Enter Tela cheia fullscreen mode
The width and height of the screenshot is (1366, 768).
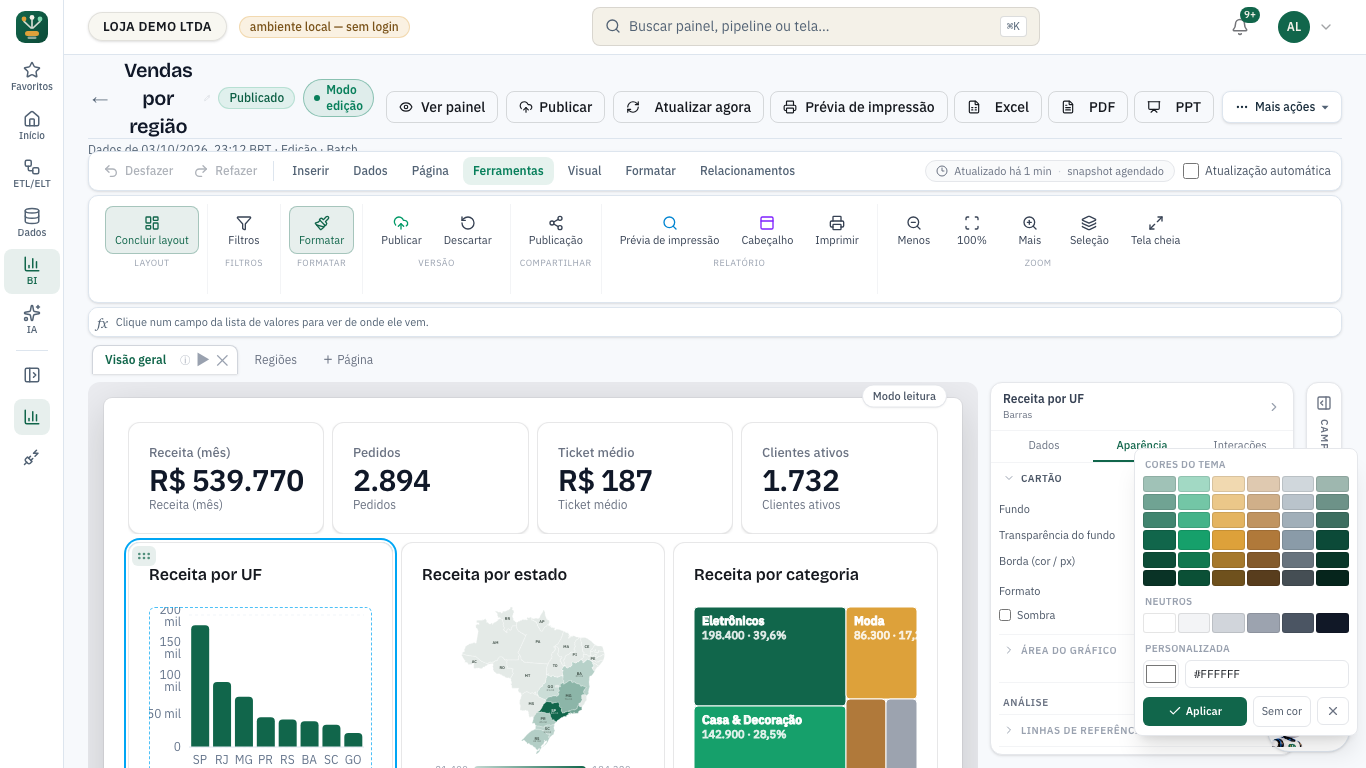tap(1155, 230)
